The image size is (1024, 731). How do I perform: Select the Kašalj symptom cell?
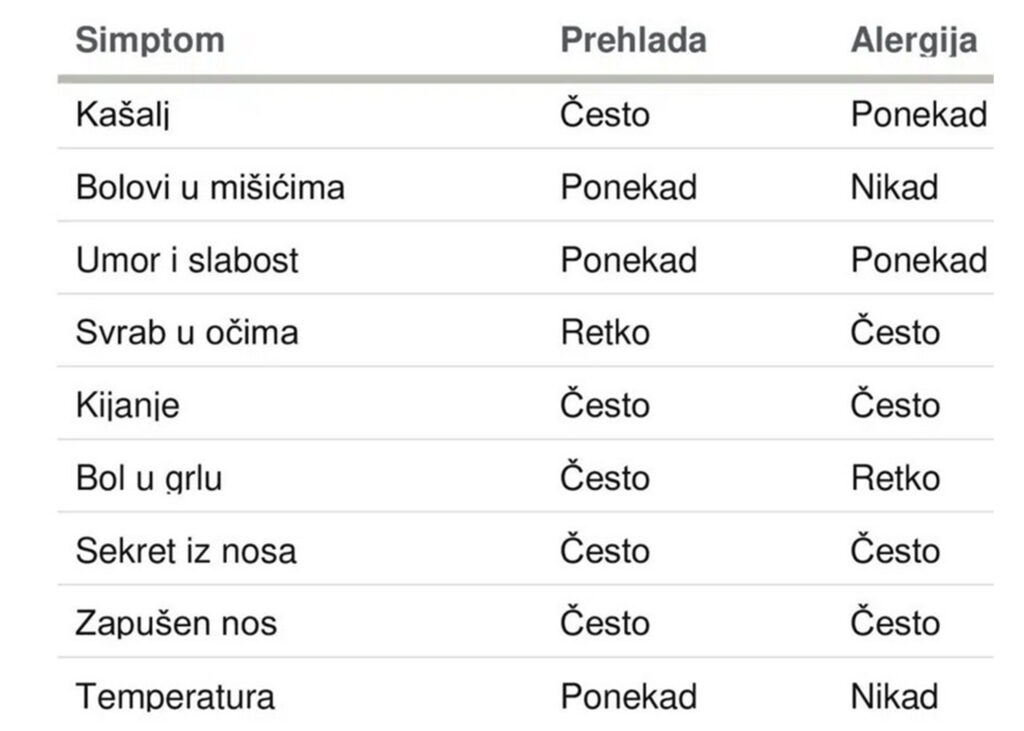[x=124, y=114]
